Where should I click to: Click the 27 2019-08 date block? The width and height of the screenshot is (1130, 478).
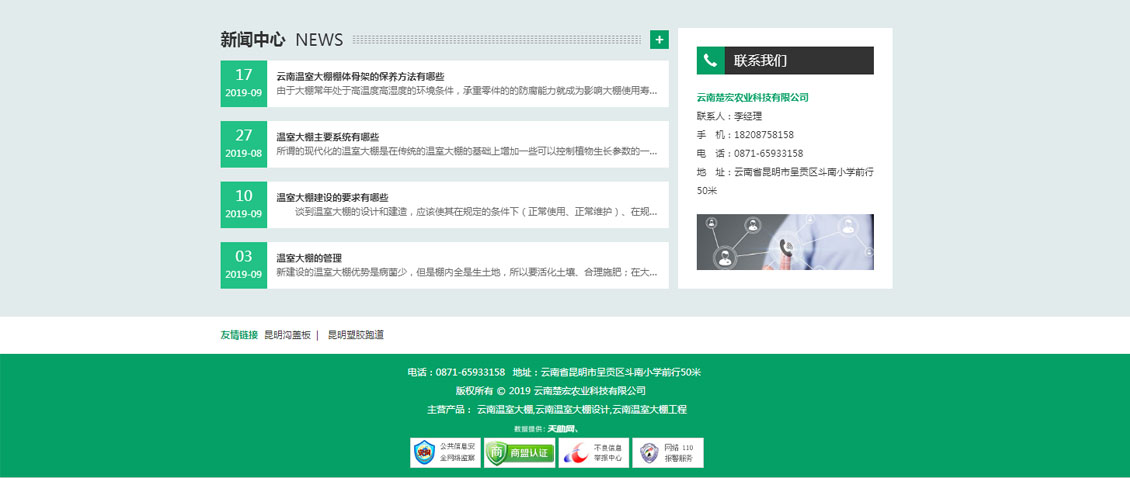pos(244,144)
